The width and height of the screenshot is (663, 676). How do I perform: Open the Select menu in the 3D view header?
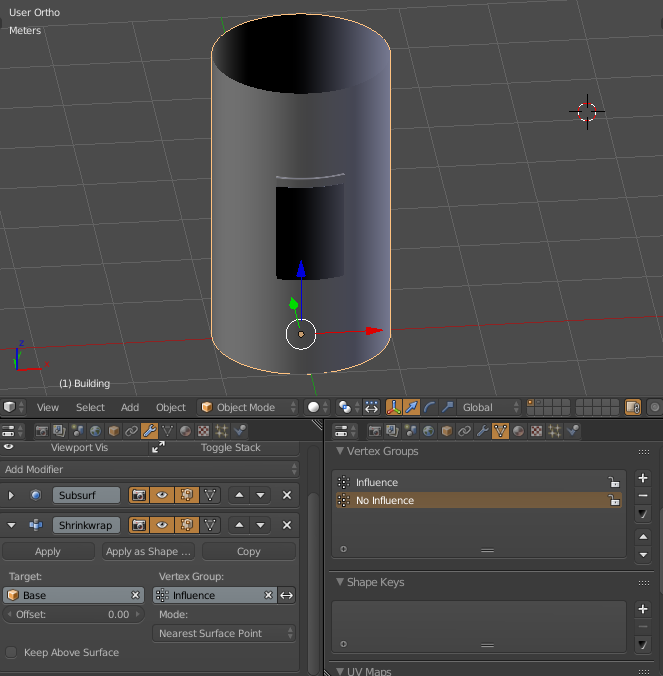90,407
